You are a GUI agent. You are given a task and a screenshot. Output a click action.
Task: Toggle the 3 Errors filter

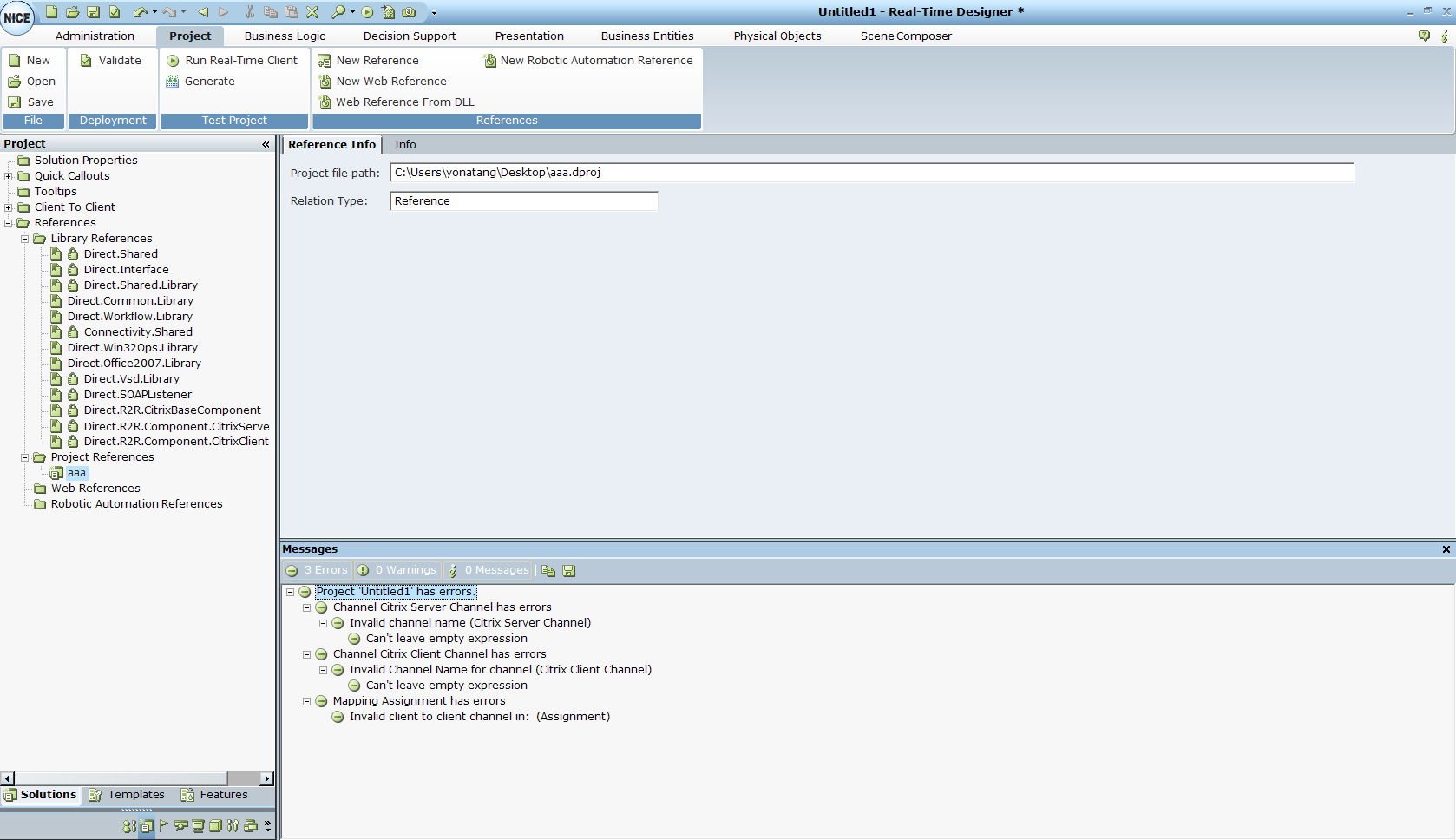(318, 570)
